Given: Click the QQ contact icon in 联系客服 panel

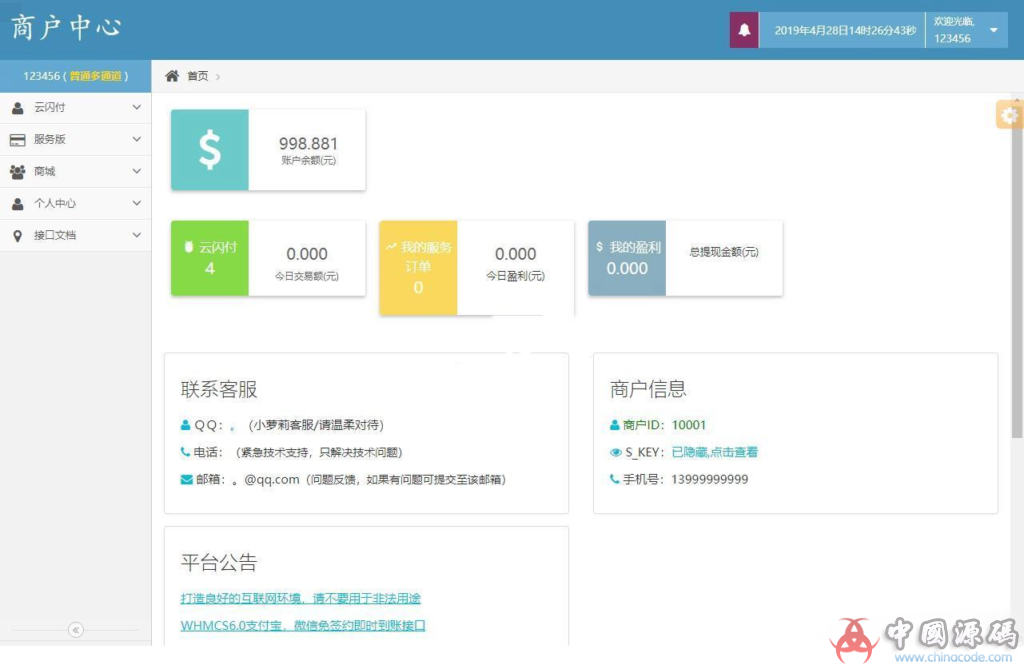Looking at the screenshot, I should pyautogui.click(x=186, y=424).
